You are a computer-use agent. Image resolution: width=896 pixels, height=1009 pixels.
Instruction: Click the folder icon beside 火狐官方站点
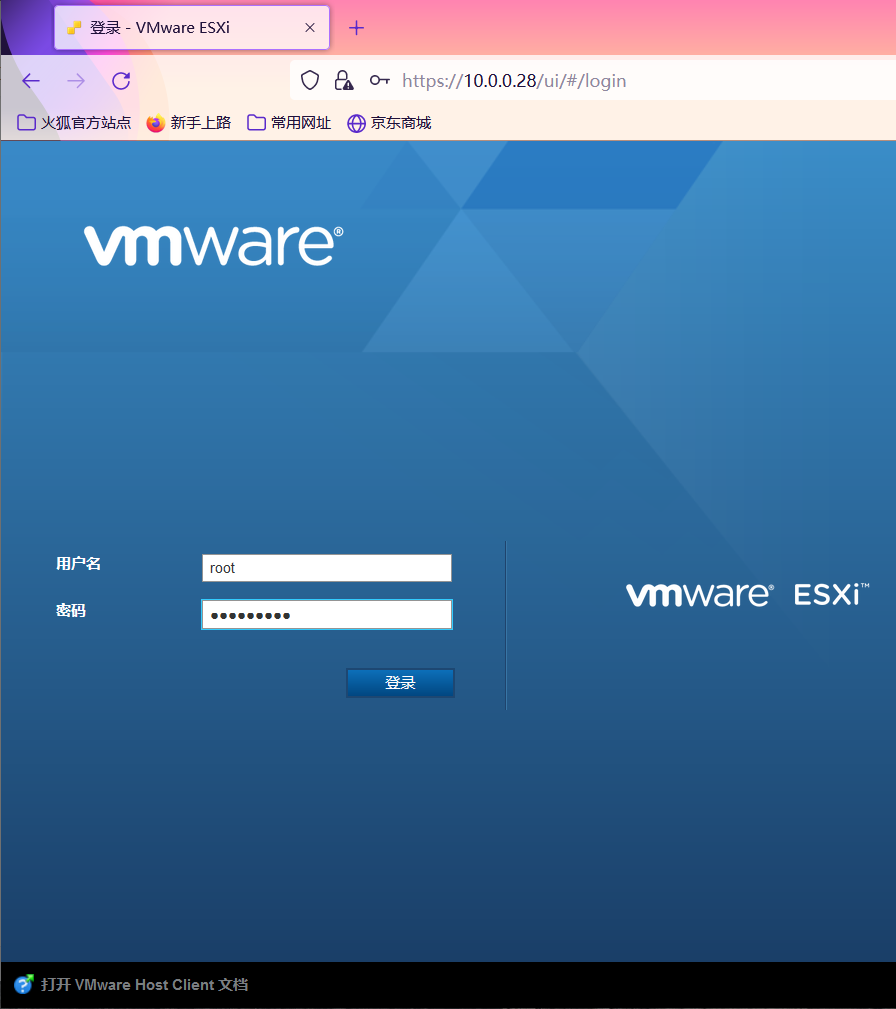pyautogui.click(x=26, y=122)
